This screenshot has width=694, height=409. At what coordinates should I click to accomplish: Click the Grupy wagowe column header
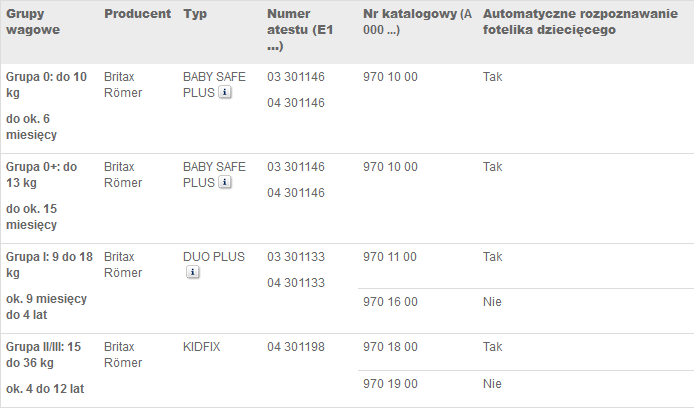tap(33, 22)
